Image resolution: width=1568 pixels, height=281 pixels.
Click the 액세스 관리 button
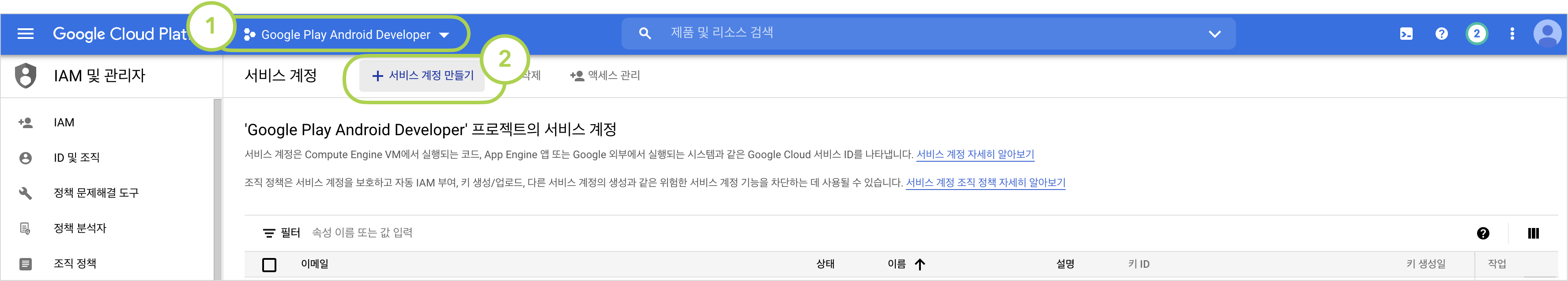[x=604, y=76]
